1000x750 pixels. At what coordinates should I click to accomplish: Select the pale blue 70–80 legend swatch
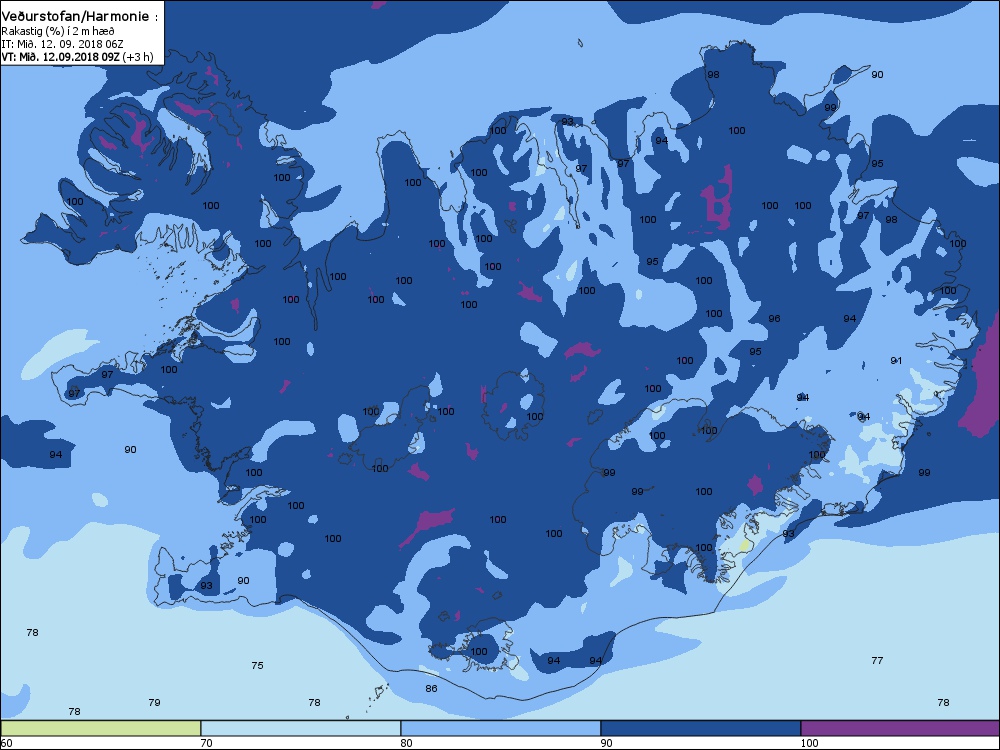coord(300,728)
